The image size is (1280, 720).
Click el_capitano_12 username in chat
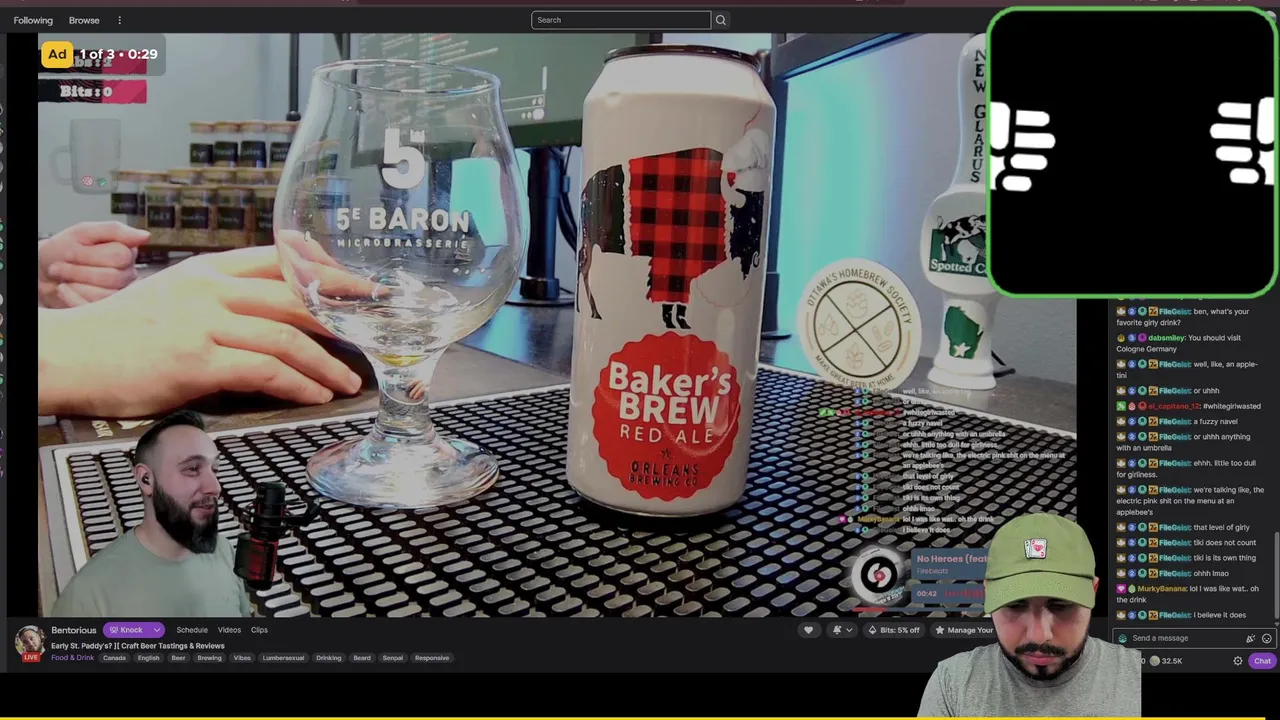click(x=1173, y=406)
